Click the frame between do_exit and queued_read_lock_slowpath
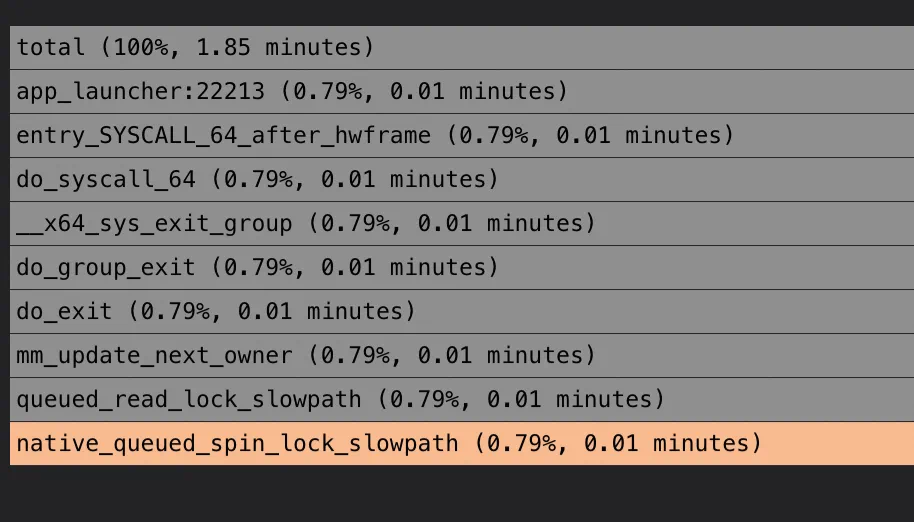The width and height of the screenshot is (914, 522). [x=462, y=355]
